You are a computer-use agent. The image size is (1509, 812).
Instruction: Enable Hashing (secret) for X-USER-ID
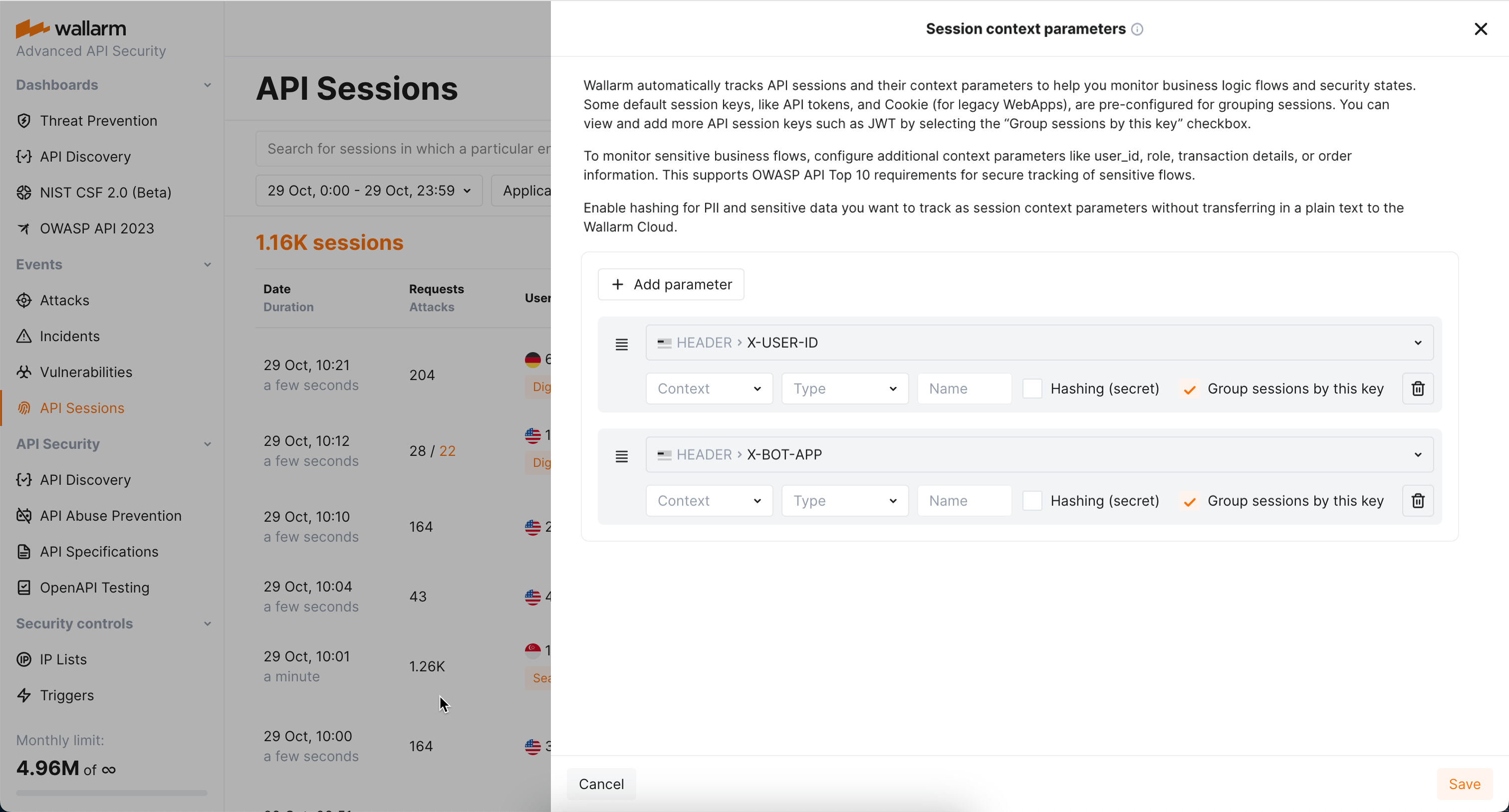click(1032, 388)
